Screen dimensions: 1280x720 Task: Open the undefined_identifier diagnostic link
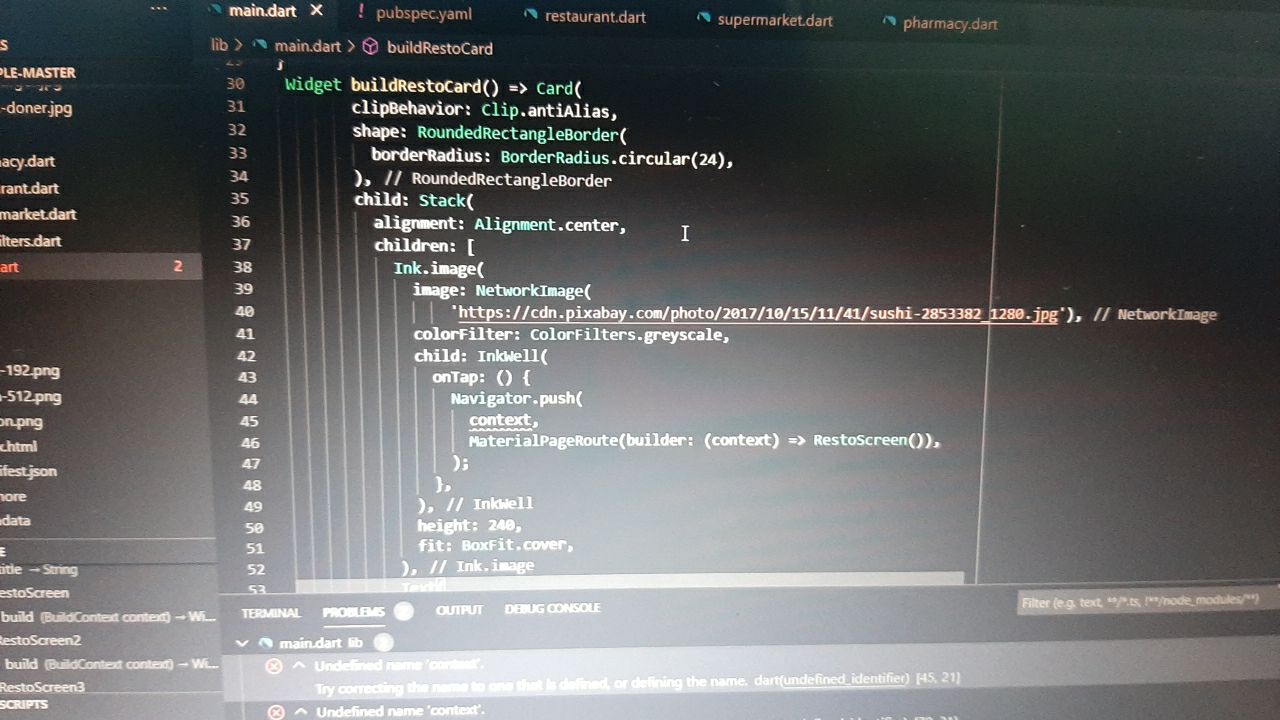pos(845,679)
